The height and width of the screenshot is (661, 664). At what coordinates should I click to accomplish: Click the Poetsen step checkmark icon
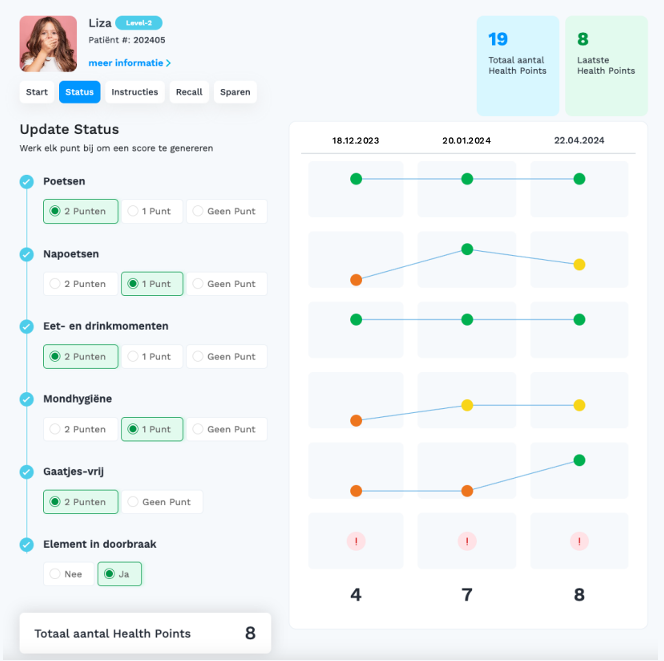tap(27, 182)
